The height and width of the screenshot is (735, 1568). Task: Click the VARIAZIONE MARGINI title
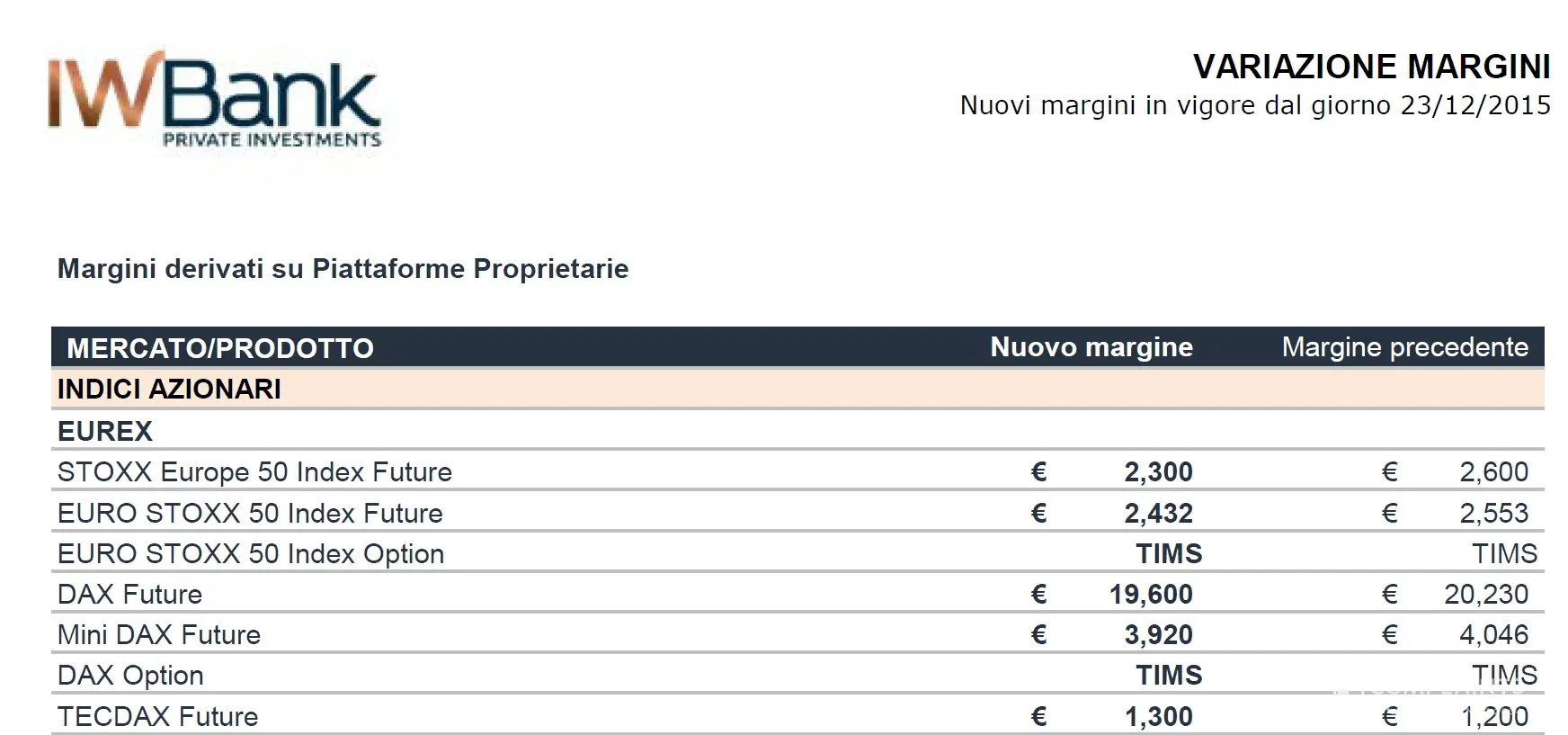(1371, 67)
